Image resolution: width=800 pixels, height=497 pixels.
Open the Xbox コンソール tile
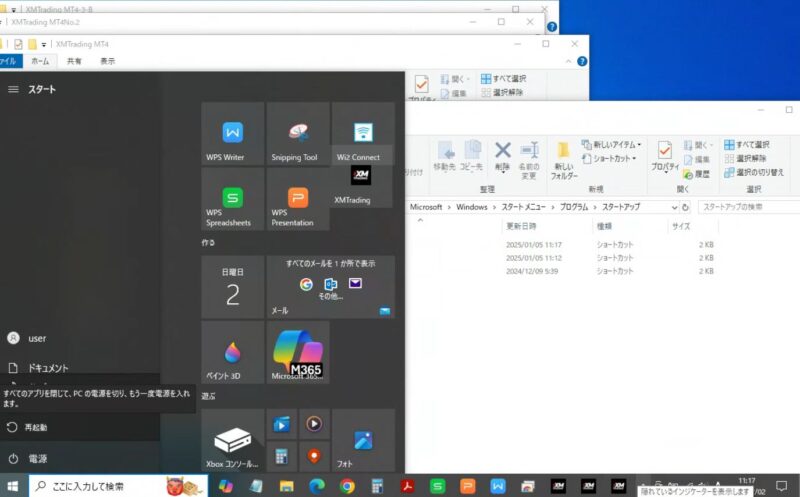point(233,440)
